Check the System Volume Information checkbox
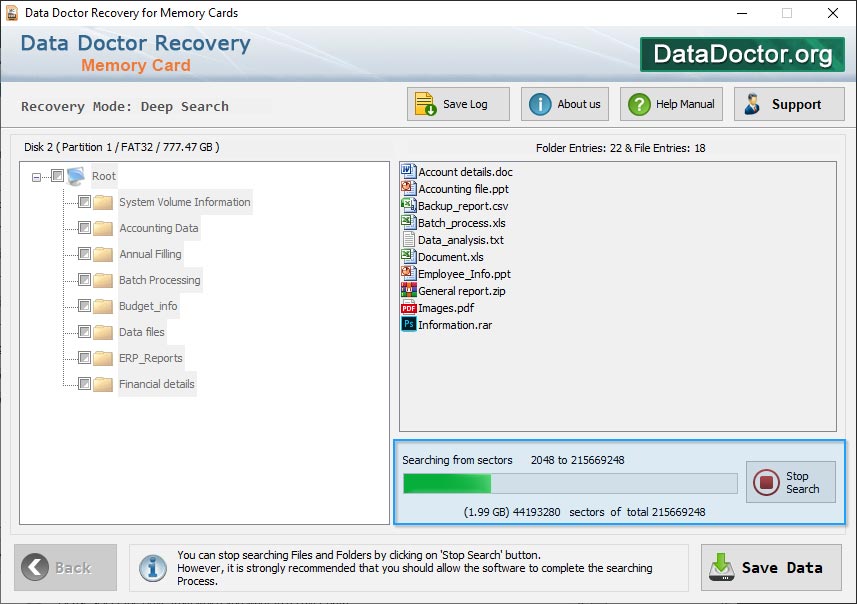This screenshot has width=857, height=604. pos(84,202)
